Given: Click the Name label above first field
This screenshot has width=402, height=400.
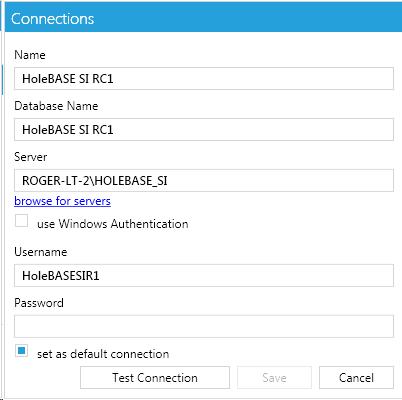Looking at the screenshot, I should point(30,55).
